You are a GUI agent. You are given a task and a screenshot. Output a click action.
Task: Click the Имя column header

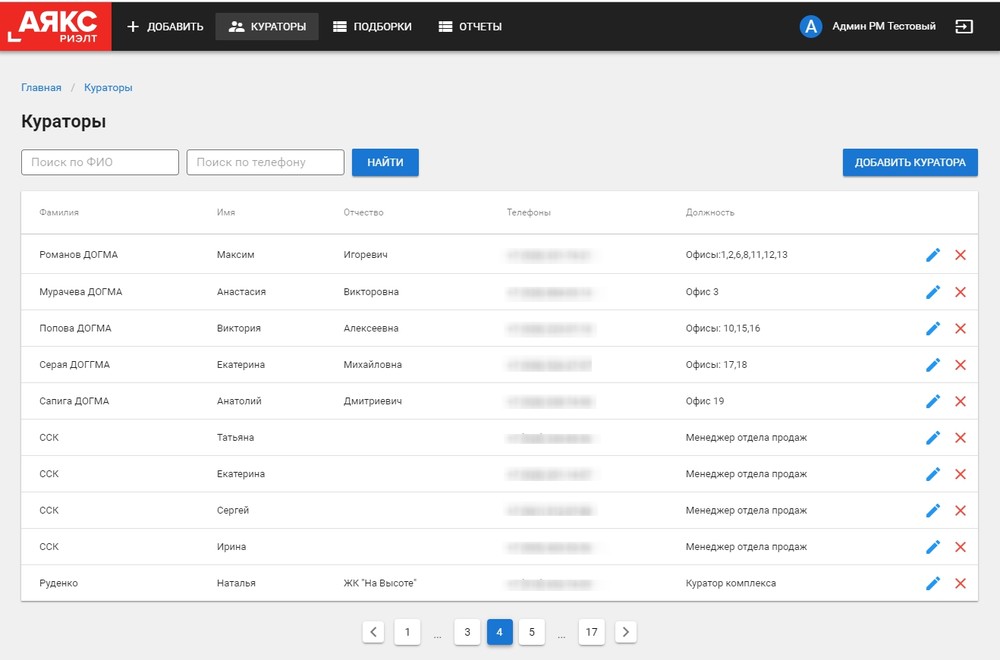click(226, 212)
